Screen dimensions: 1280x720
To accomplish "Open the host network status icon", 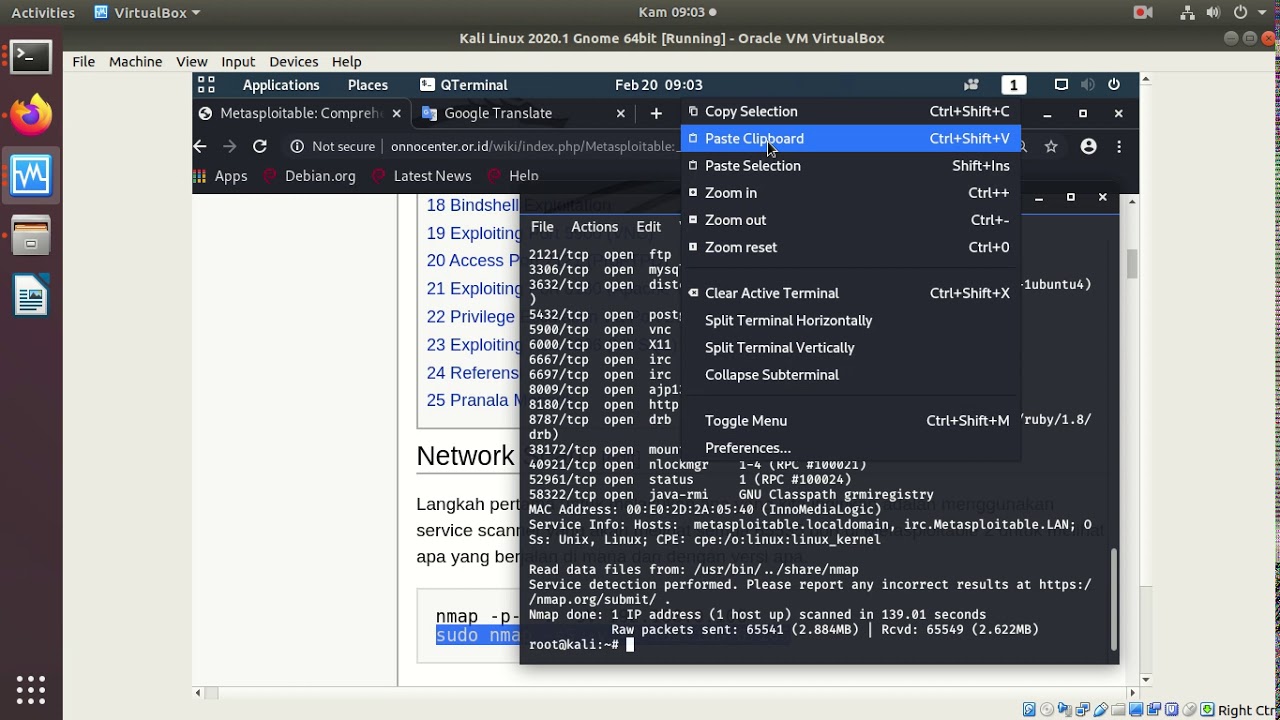I will point(1187,12).
